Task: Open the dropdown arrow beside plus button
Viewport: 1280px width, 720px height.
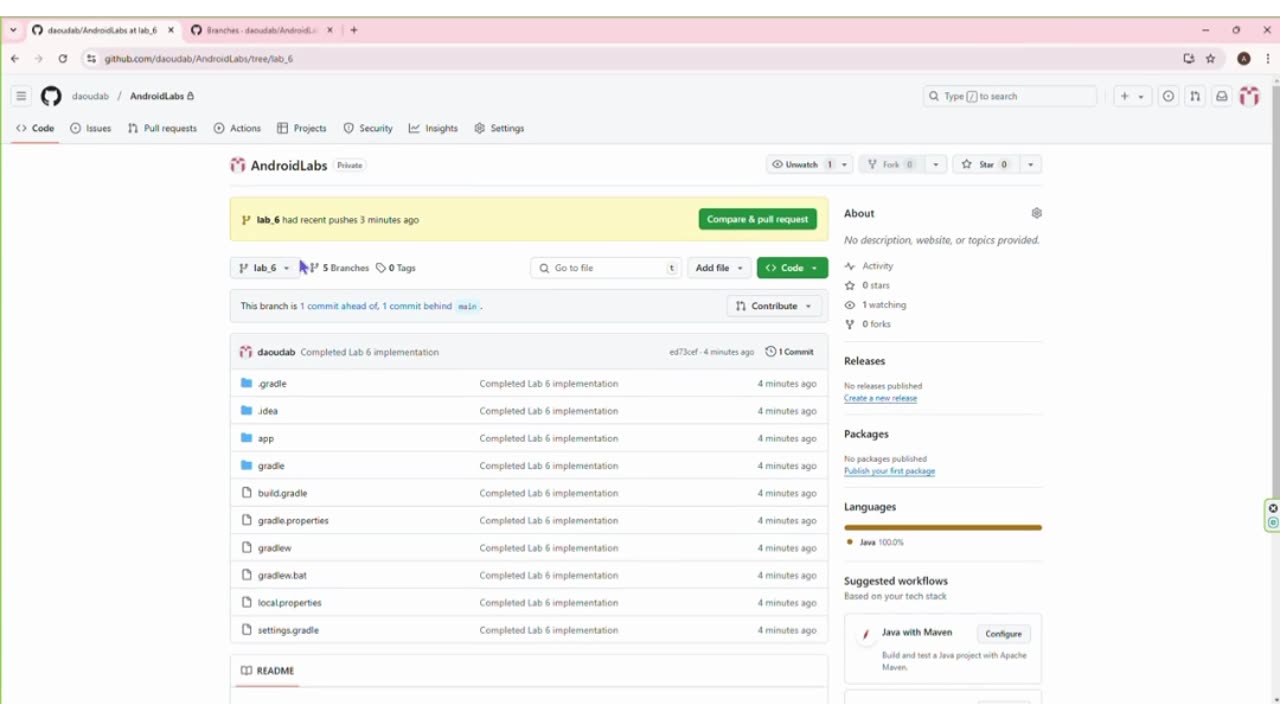Action: pyautogui.click(x=1141, y=97)
